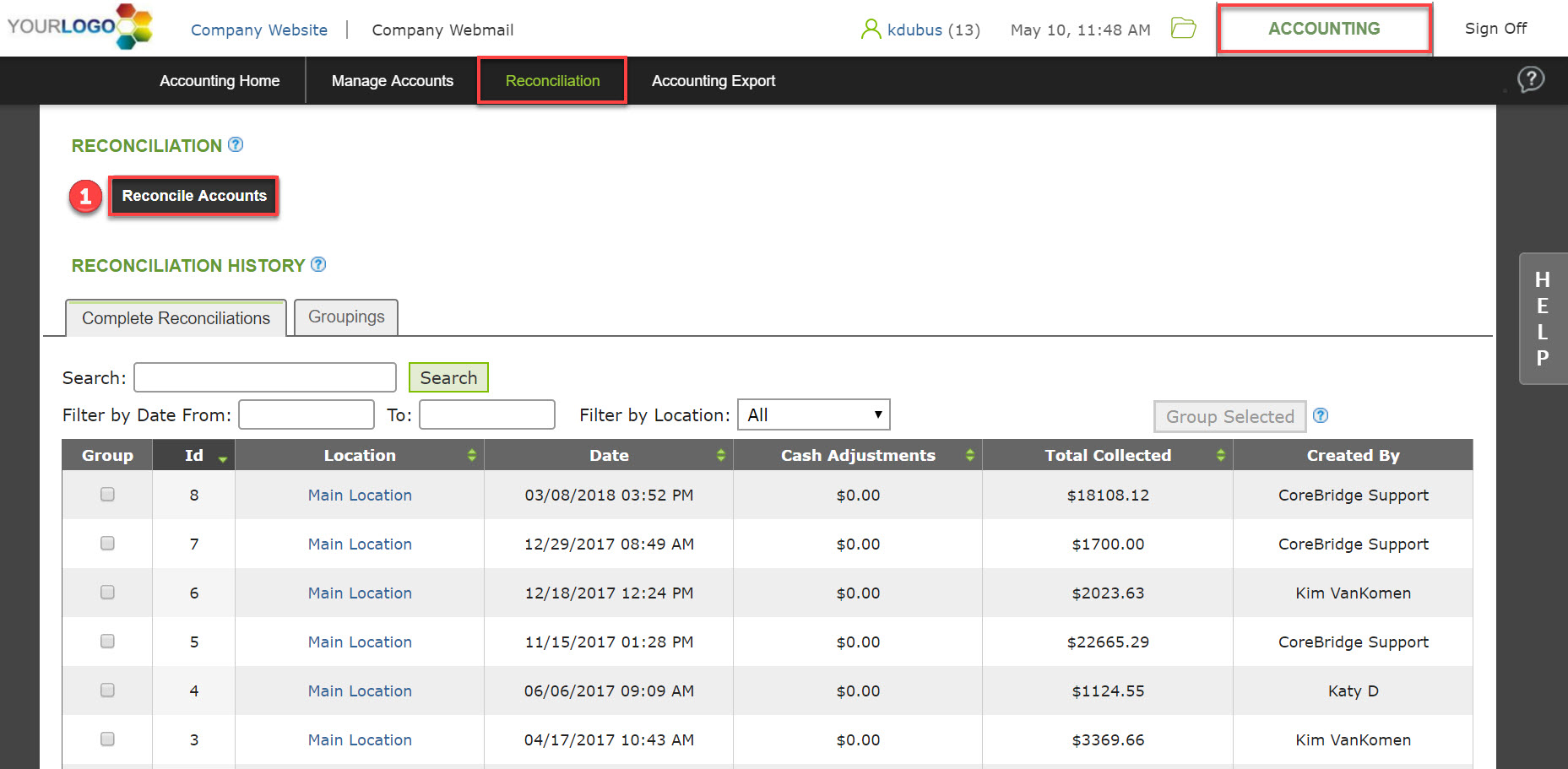Image resolution: width=1568 pixels, height=769 pixels.
Task: Click the May 10, 11:48 AM timestamp
Action: click(1080, 30)
